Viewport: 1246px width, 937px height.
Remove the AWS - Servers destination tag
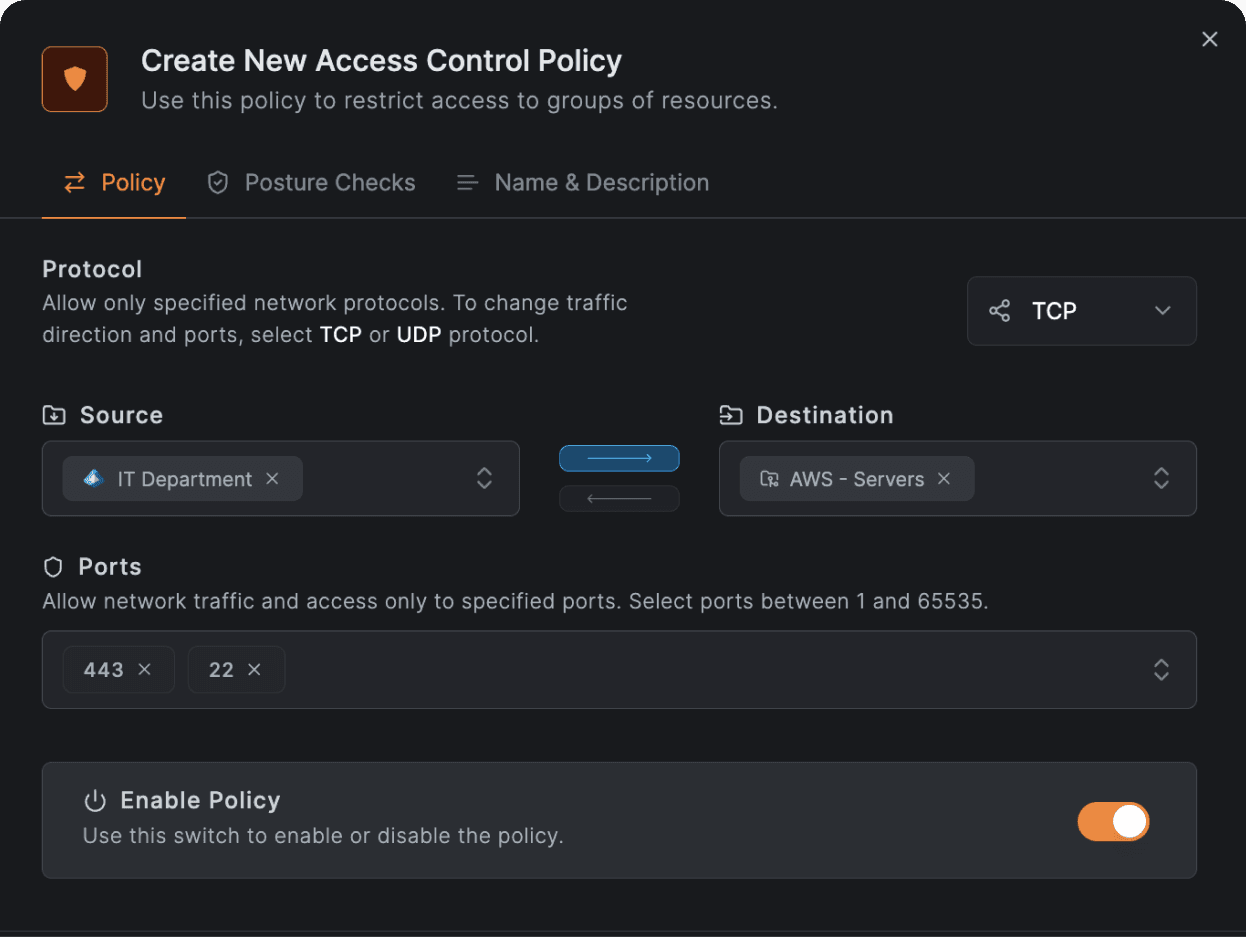pos(943,478)
